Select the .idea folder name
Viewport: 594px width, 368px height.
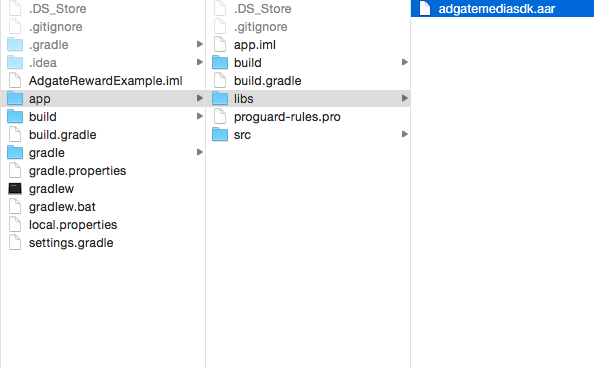pyautogui.click(x=43, y=63)
